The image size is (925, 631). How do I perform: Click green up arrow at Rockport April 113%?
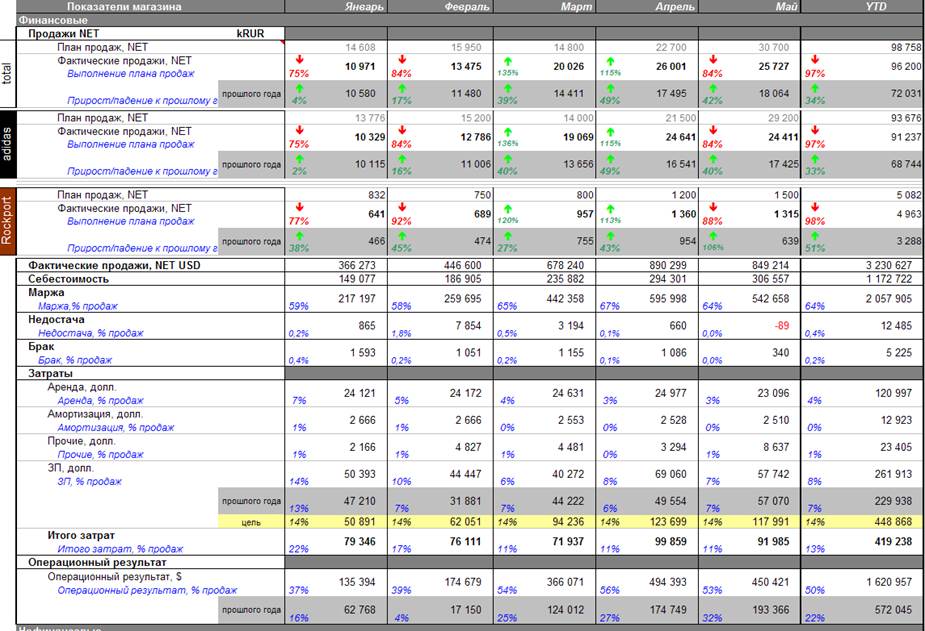tap(607, 208)
